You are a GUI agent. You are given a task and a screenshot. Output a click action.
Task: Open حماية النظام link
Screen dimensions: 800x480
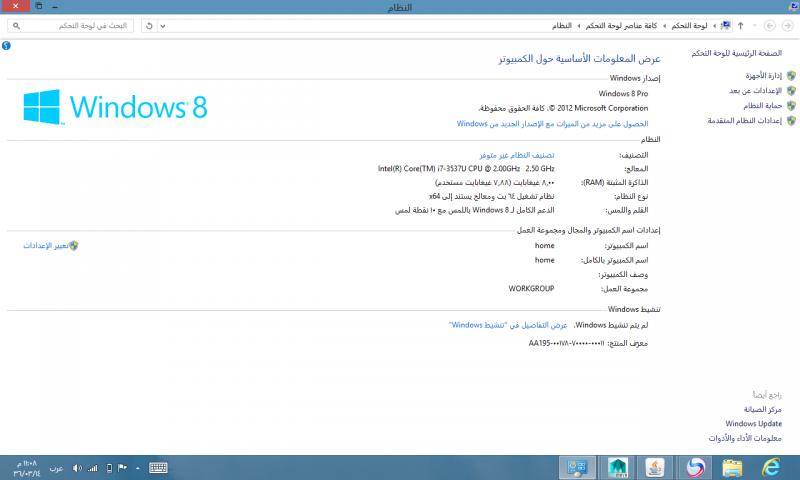pos(762,106)
